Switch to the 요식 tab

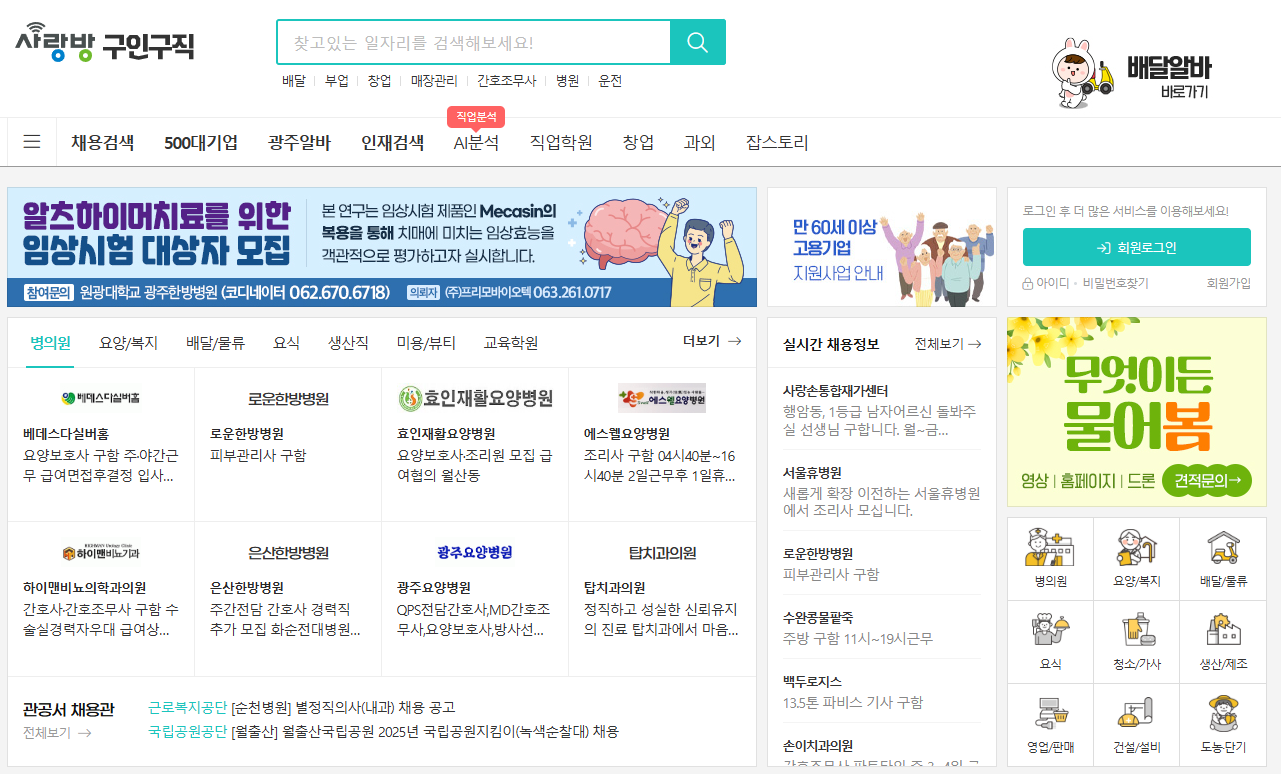coord(286,343)
